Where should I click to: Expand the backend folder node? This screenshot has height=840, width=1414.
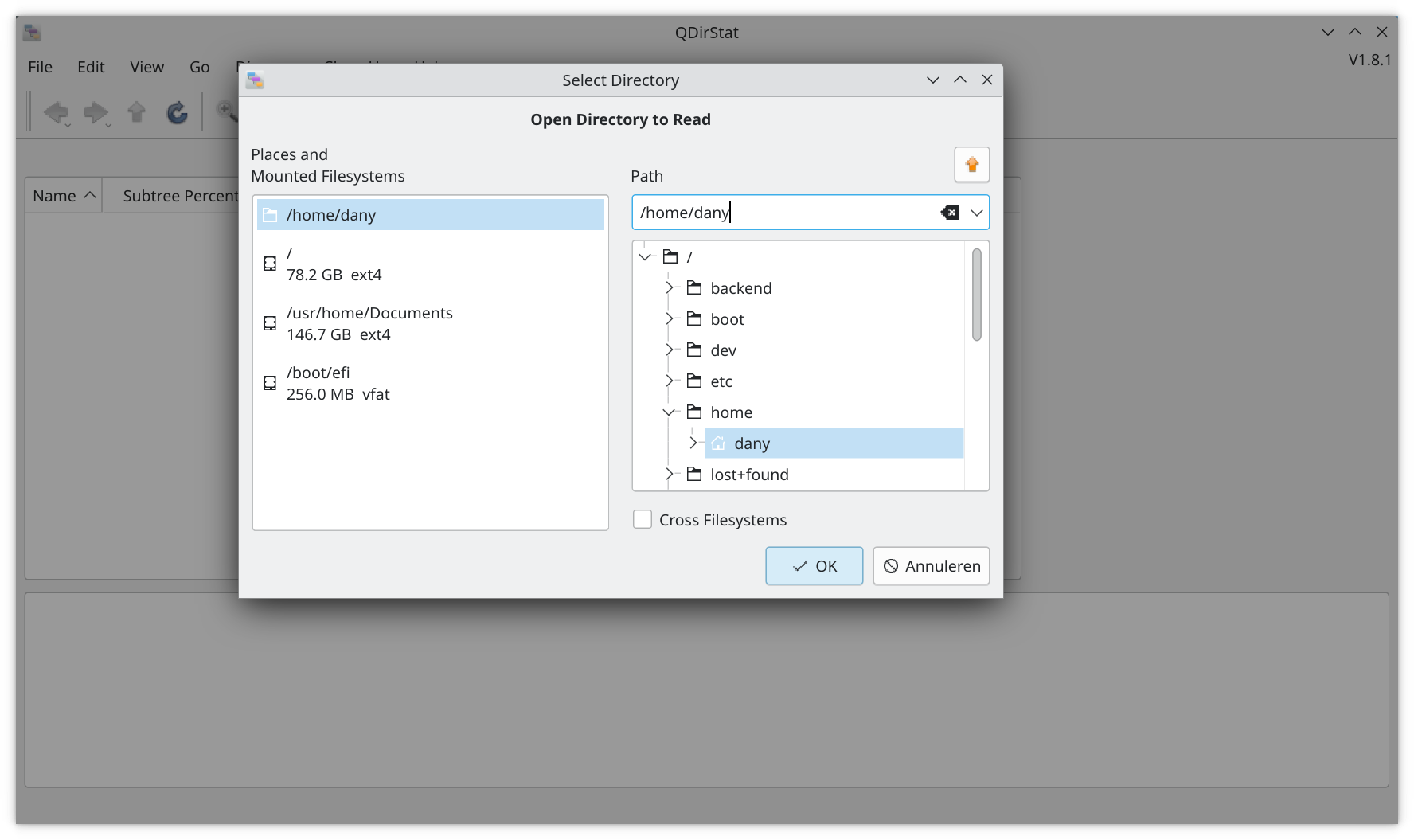[x=670, y=287]
